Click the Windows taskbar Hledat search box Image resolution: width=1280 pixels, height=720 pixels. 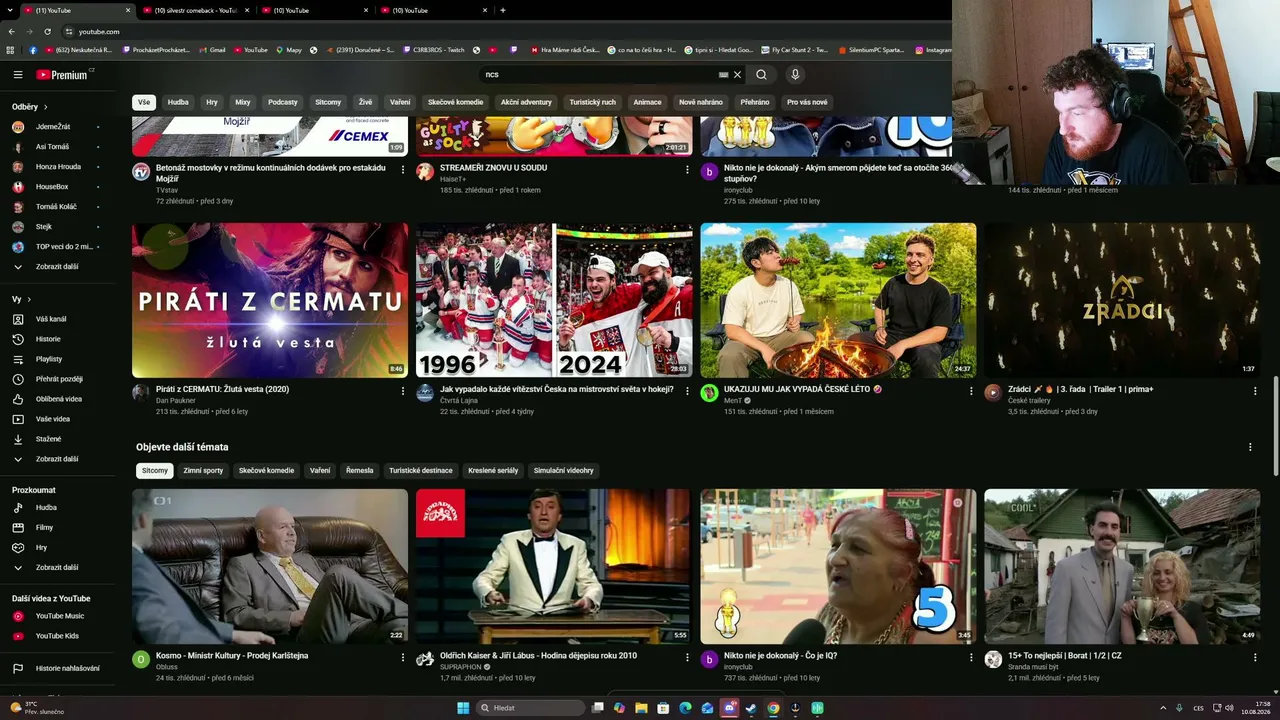tap(530, 708)
